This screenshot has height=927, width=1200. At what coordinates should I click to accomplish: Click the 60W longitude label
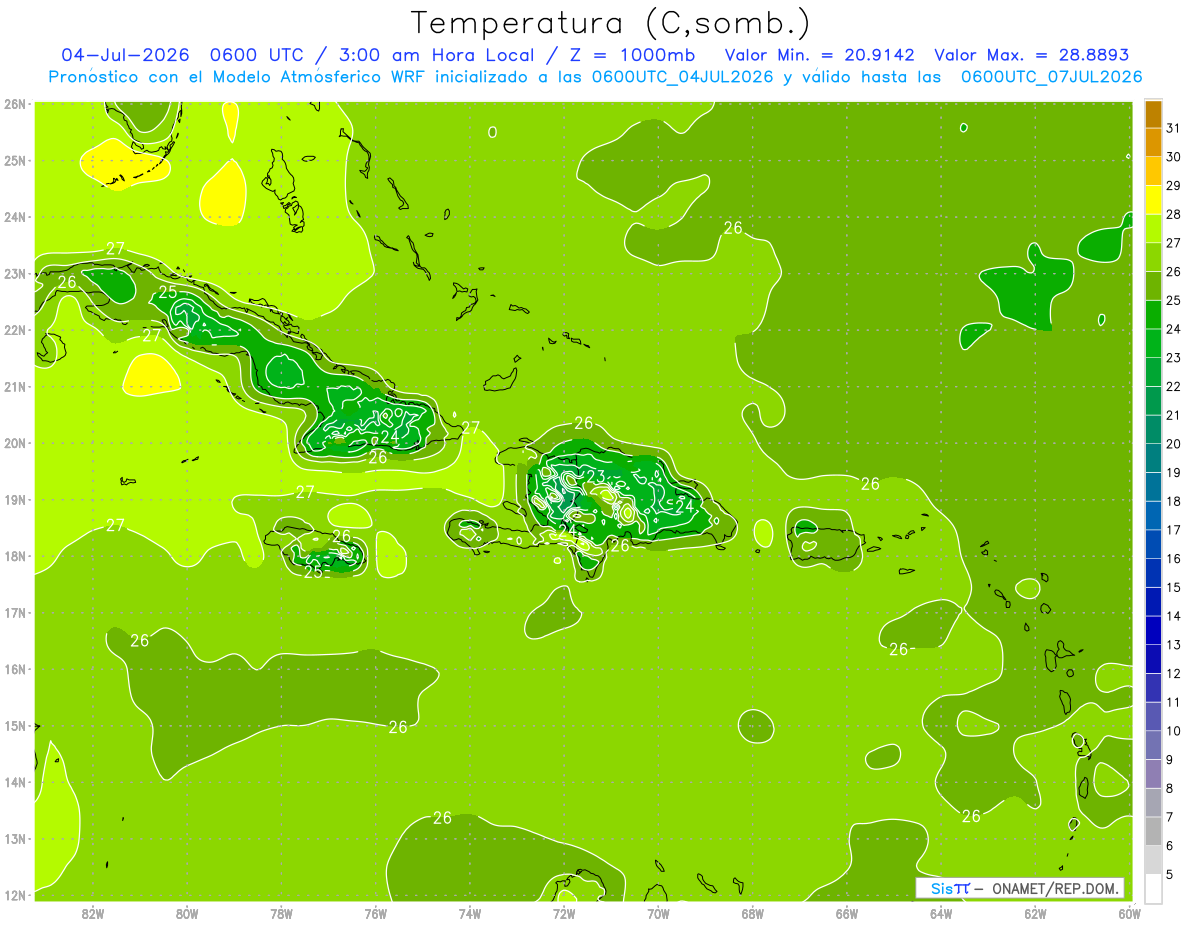pos(1130,913)
